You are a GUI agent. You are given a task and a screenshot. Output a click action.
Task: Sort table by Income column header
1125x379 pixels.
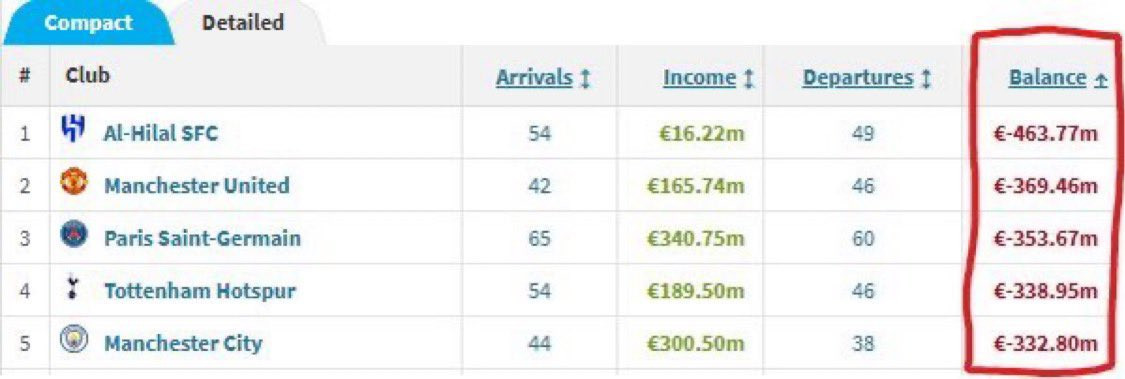click(700, 78)
